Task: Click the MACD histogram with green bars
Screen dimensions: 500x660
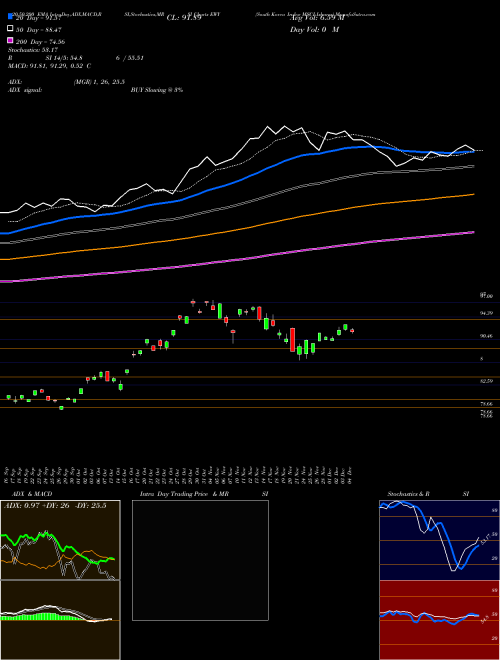Action: (60, 620)
